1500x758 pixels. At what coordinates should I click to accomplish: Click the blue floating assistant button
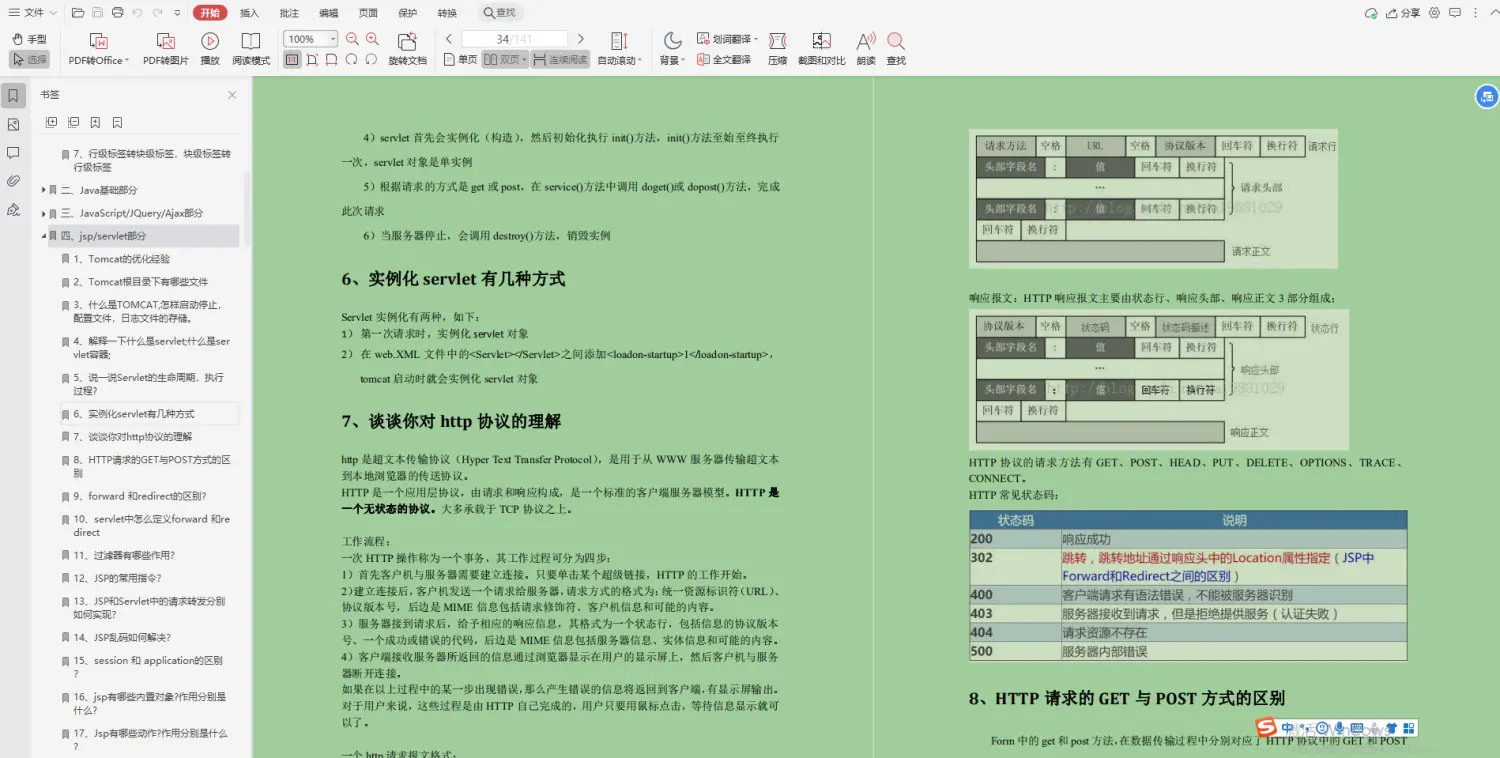point(1487,96)
